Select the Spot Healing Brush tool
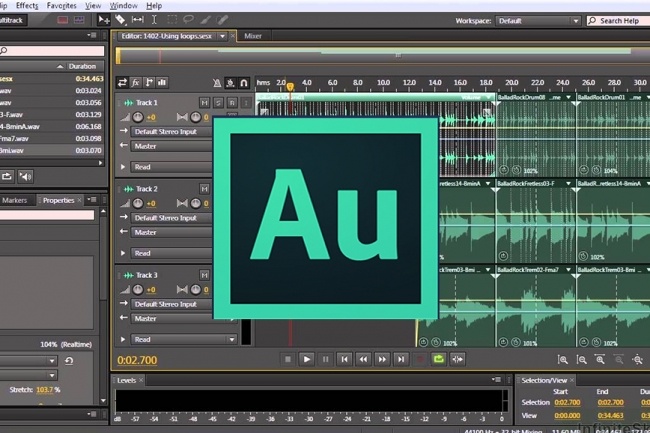The height and width of the screenshot is (433, 650). click(223, 19)
